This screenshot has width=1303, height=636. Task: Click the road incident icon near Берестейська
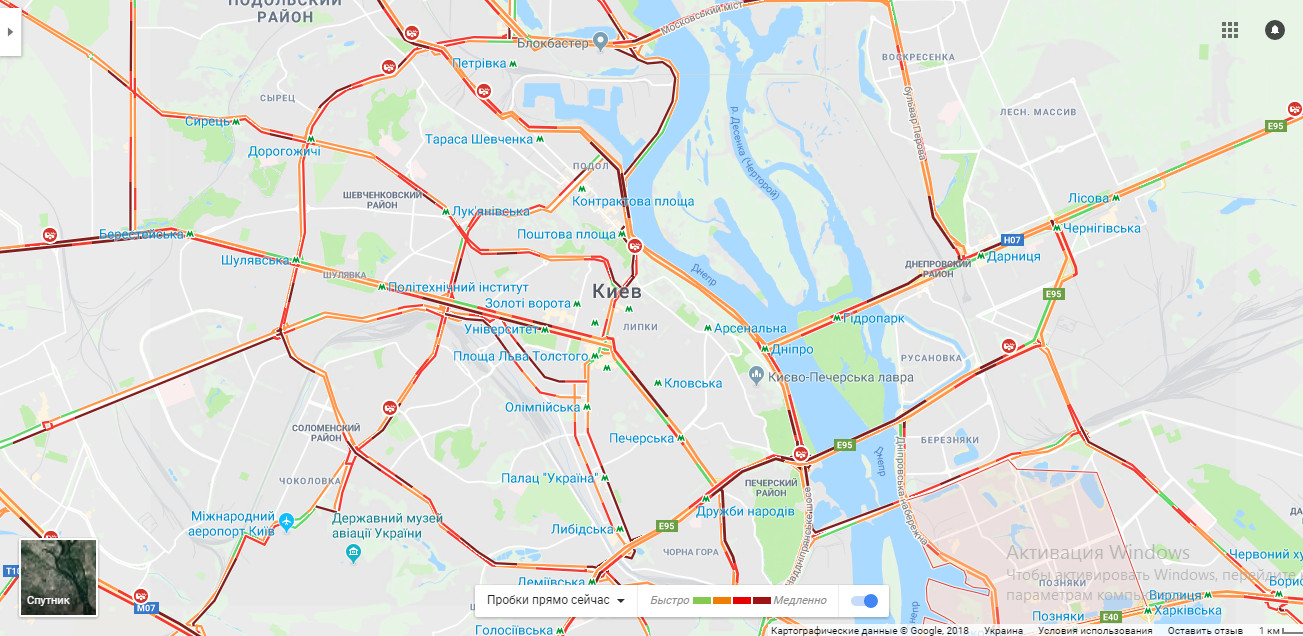pyautogui.click(x=50, y=236)
